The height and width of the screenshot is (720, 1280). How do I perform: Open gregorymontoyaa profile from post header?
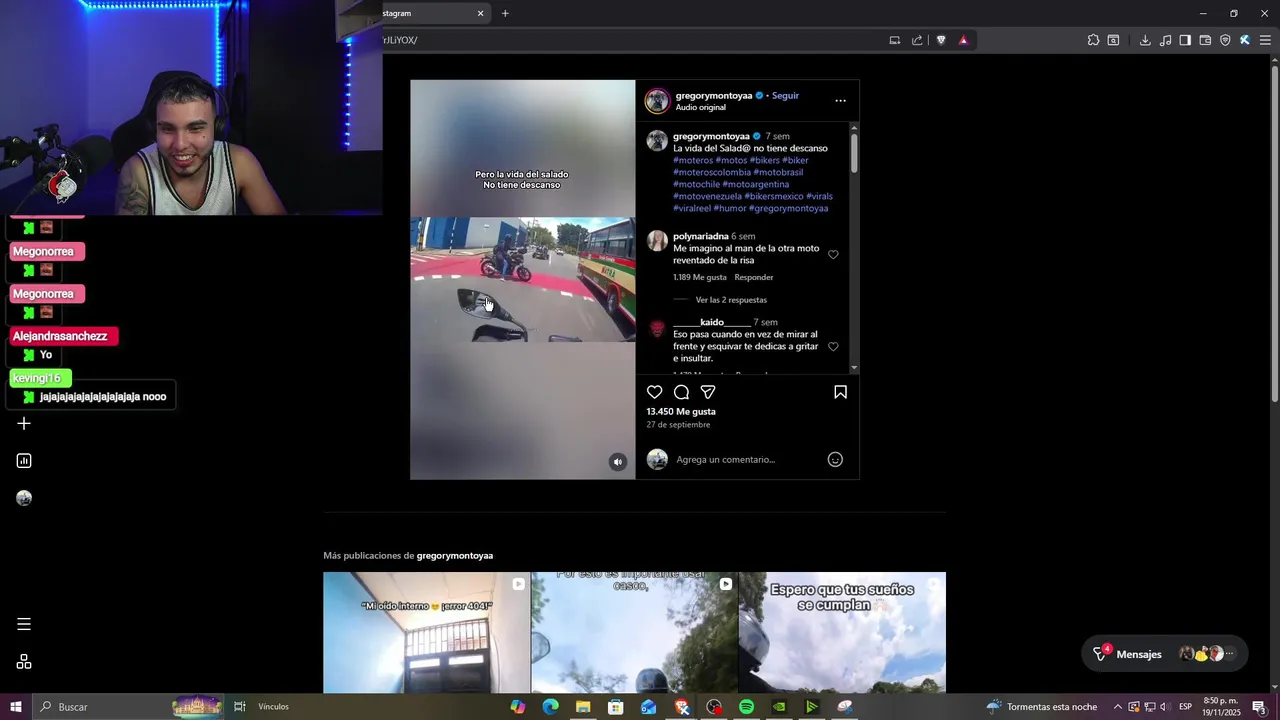pos(713,95)
